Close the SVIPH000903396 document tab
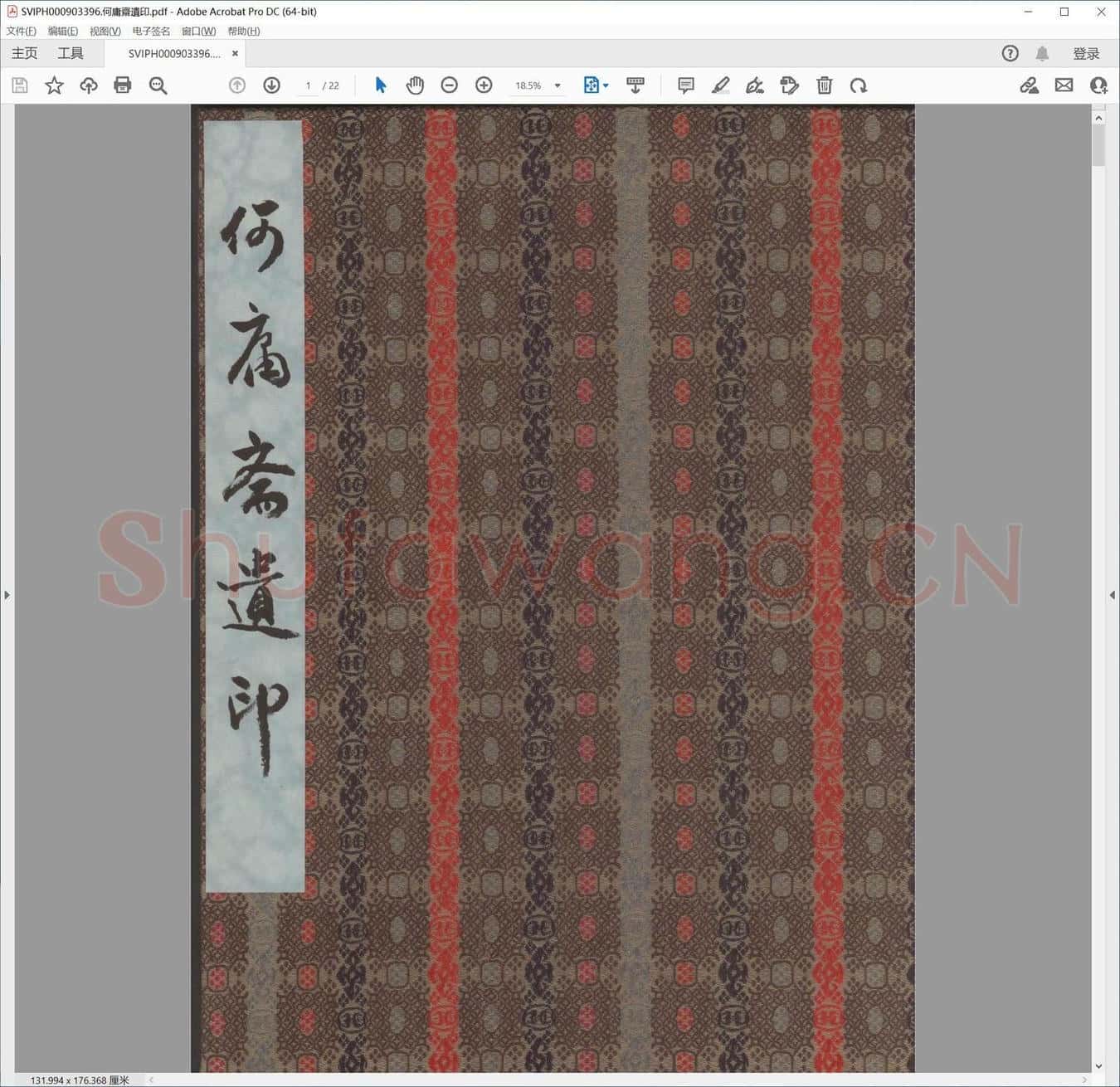 pyautogui.click(x=235, y=54)
